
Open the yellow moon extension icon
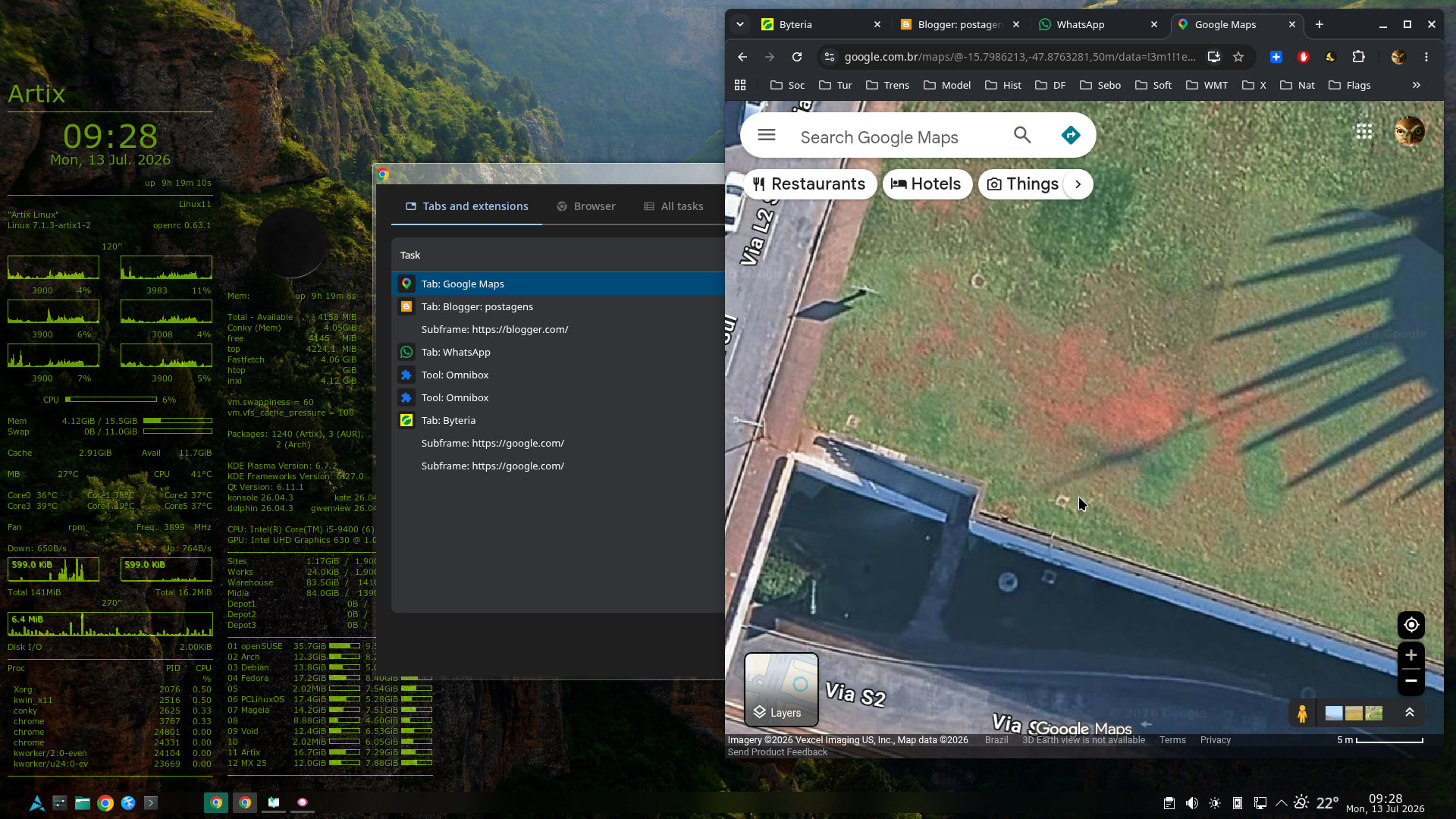[1330, 57]
